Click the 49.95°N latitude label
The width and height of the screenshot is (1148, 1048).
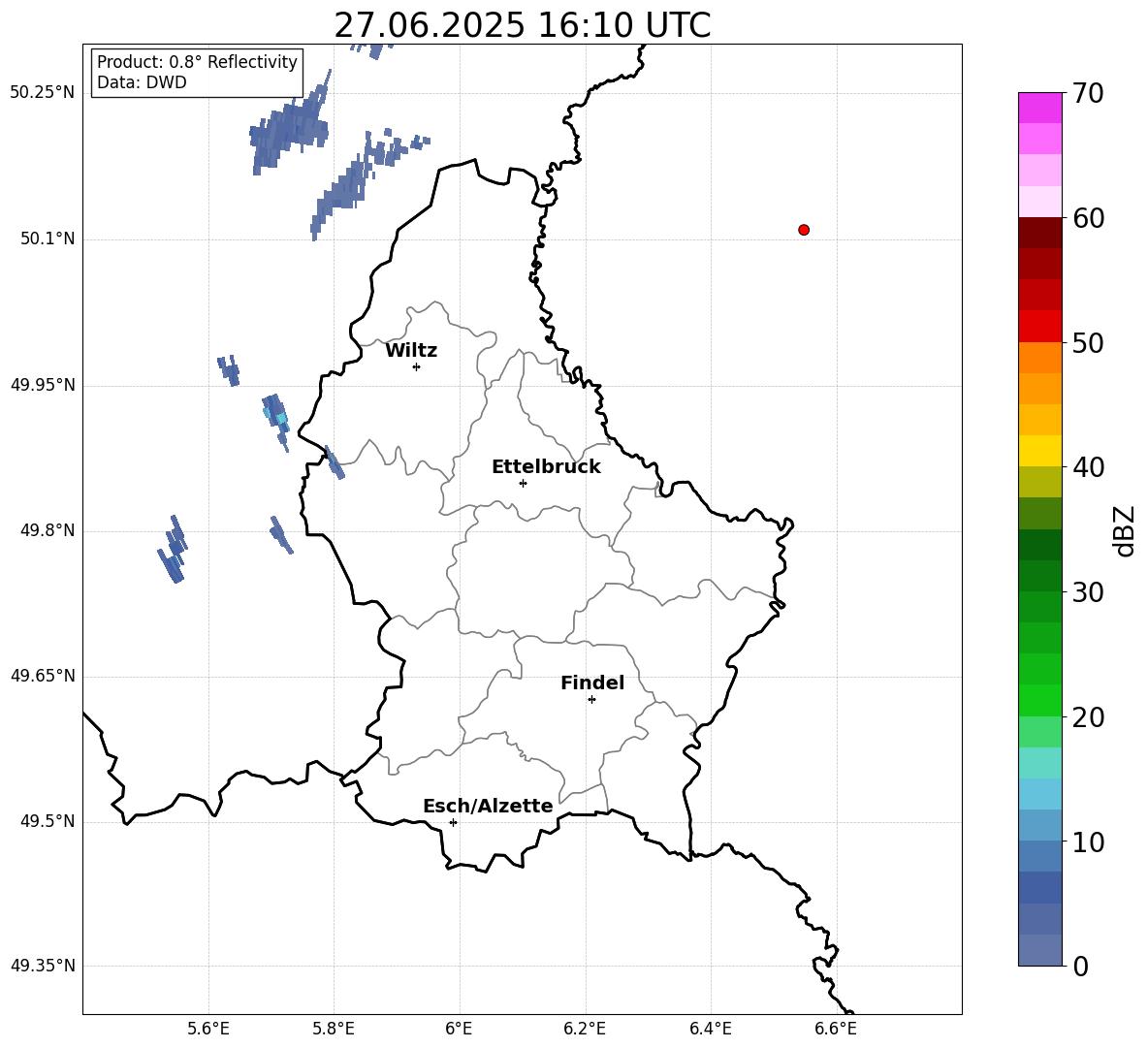(x=42, y=385)
